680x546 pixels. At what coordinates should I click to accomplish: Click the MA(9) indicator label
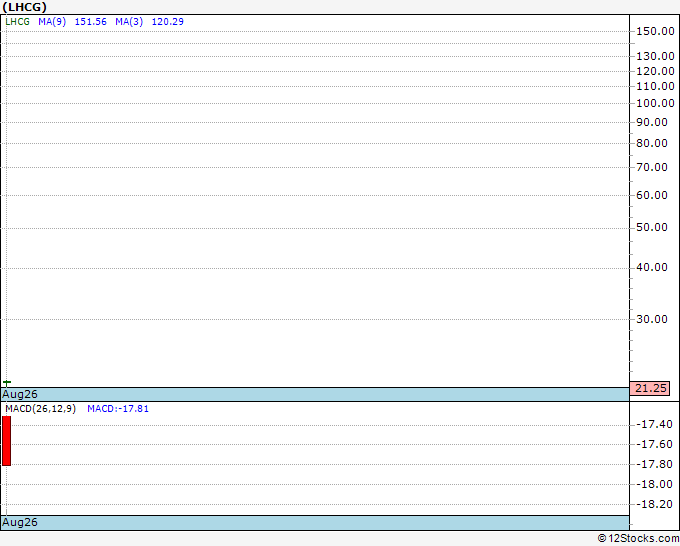pyautogui.click(x=52, y=22)
